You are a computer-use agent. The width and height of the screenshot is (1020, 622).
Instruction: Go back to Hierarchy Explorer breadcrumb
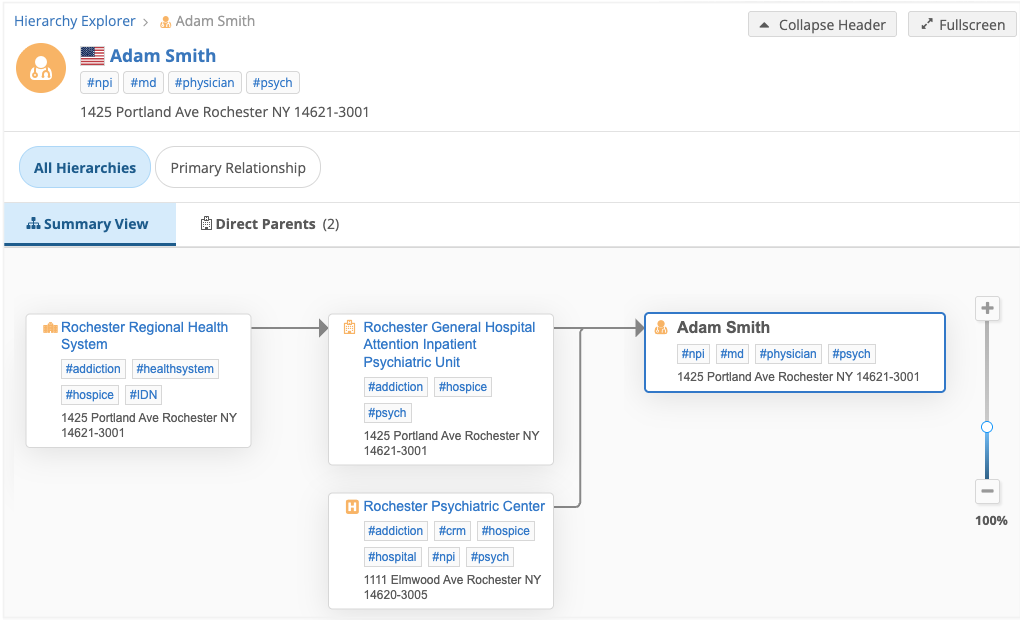[x=75, y=21]
